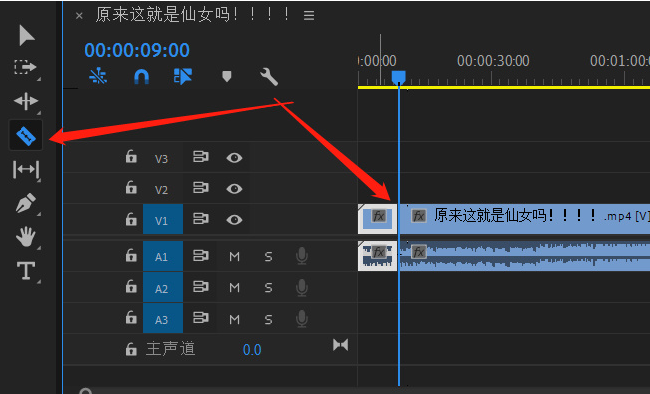
Task: Toggle lock on track A1
Action: pos(131,255)
